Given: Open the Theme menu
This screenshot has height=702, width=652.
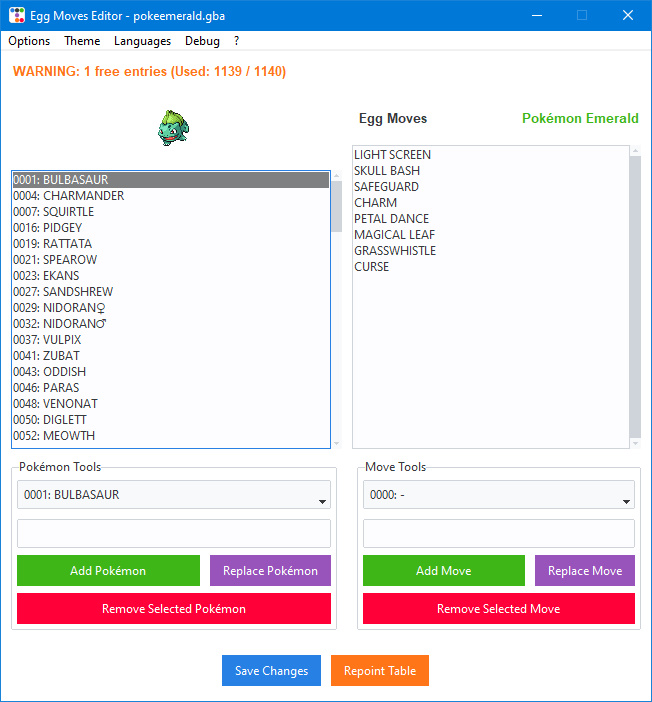Looking at the screenshot, I should pos(82,41).
